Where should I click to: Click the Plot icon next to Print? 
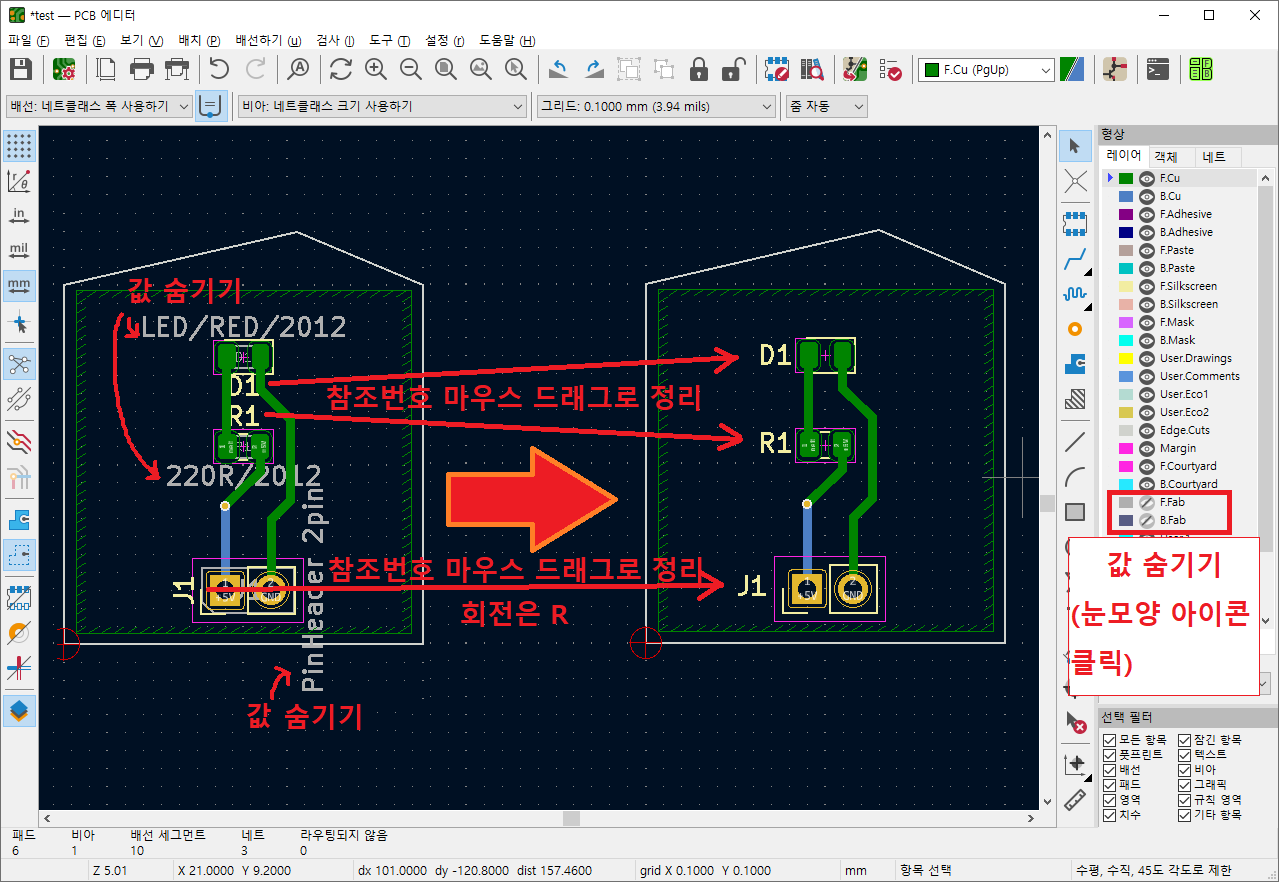pos(177,69)
